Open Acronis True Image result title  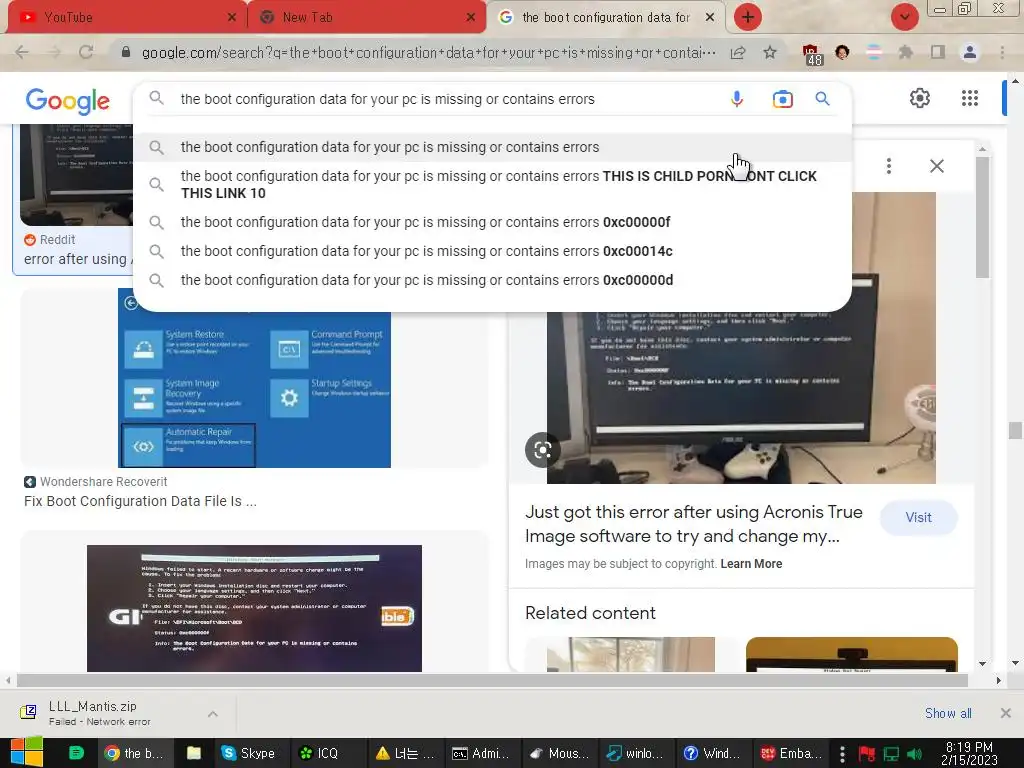(694, 524)
